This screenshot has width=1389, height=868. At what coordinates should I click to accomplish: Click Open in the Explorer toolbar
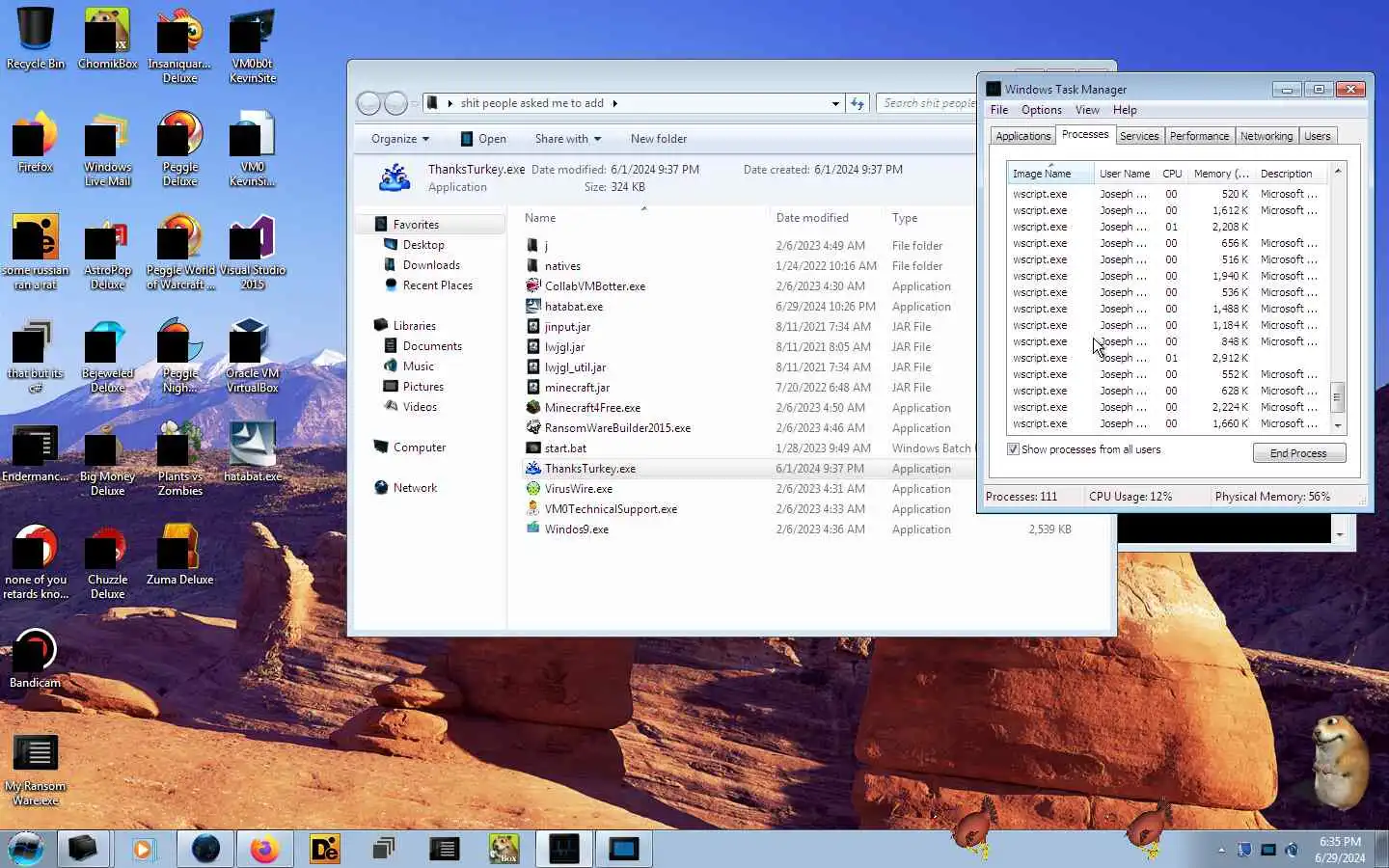(x=483, y=139)
